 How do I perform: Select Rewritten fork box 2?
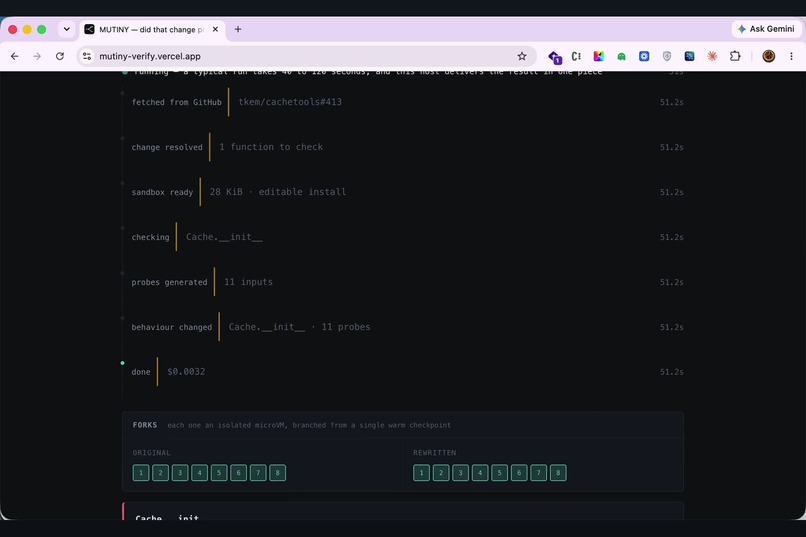click(x=441, y=473)
